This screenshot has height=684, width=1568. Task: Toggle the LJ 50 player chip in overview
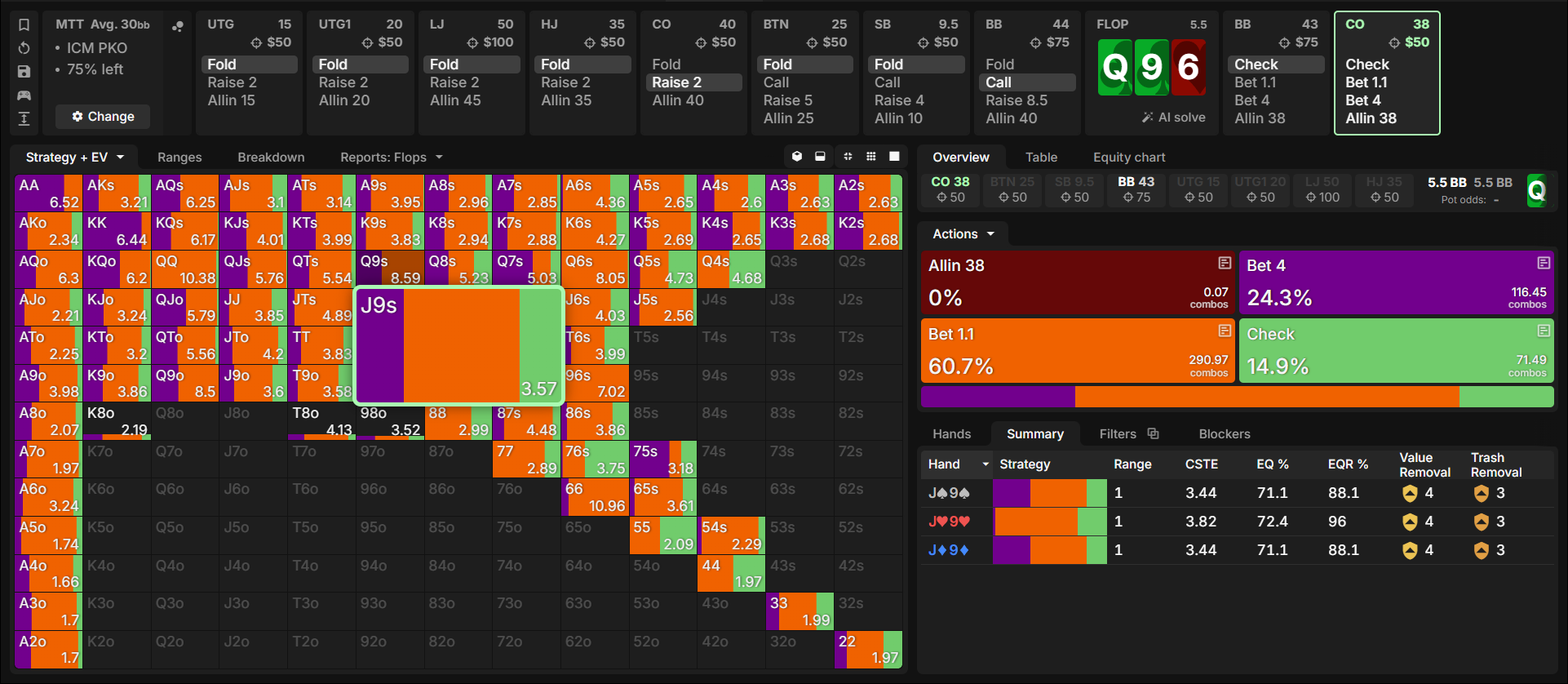click(x=1322, y=189)
